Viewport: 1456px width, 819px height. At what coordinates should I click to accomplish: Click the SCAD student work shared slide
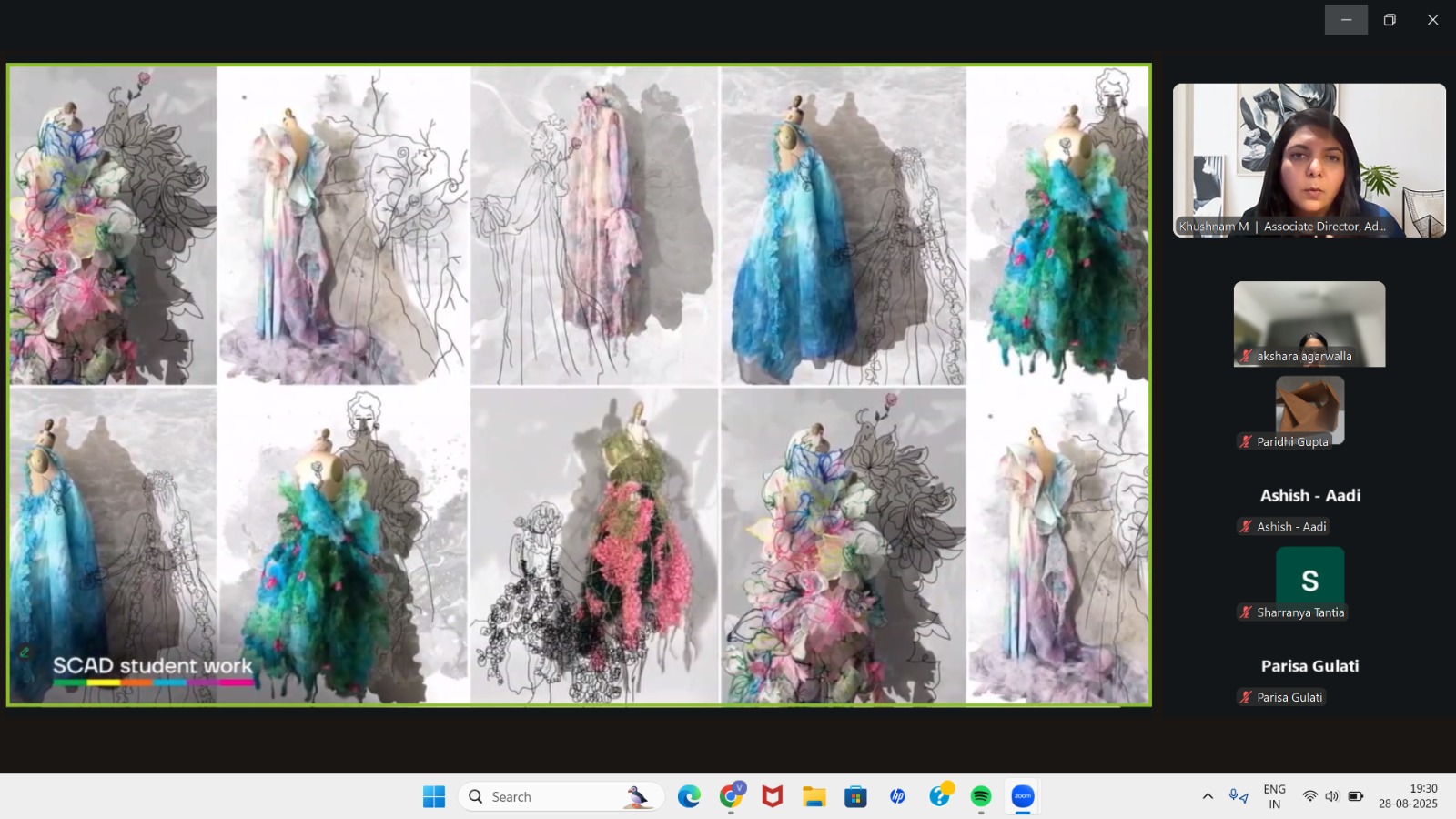coord(579,384)
